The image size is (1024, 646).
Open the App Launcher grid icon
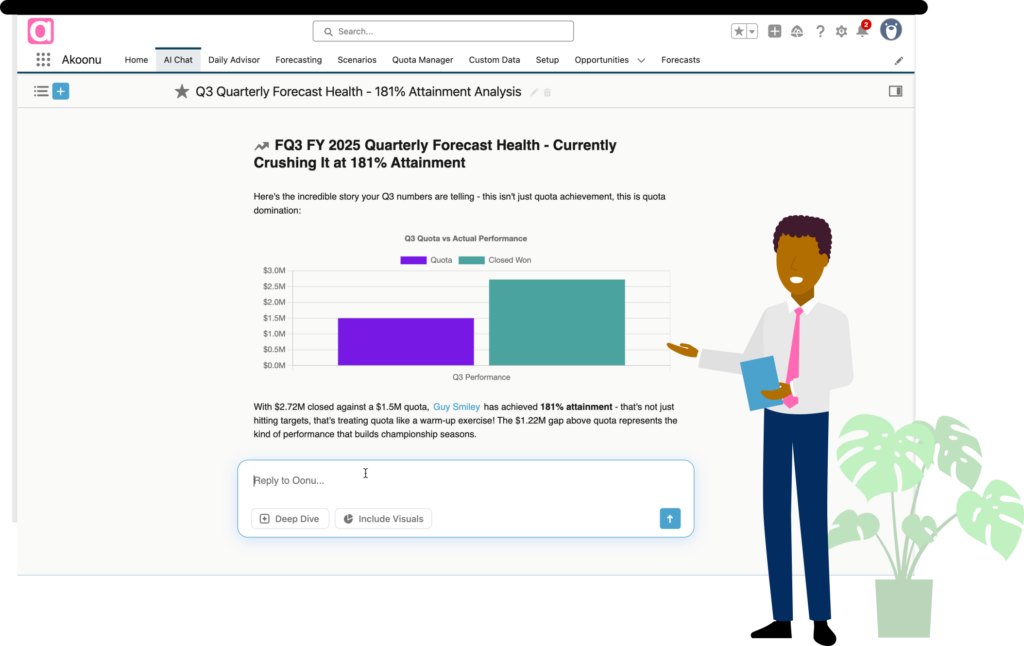coord(43,60)
